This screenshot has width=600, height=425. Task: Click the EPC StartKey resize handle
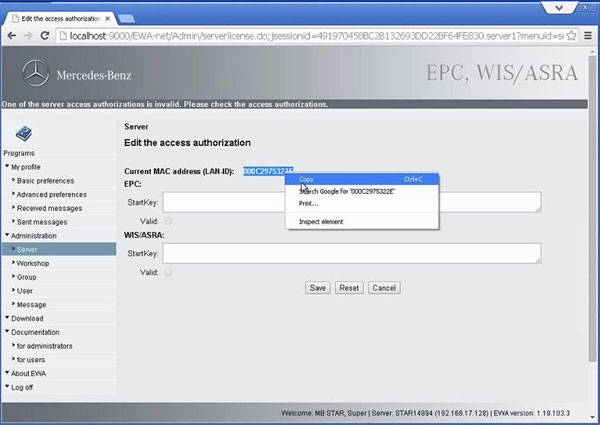(538, 209)
